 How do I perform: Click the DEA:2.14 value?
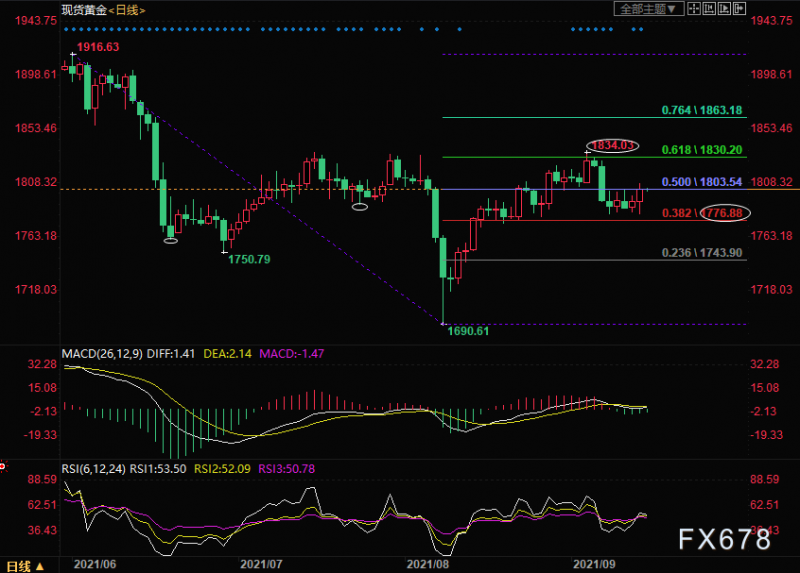[228, 354]
